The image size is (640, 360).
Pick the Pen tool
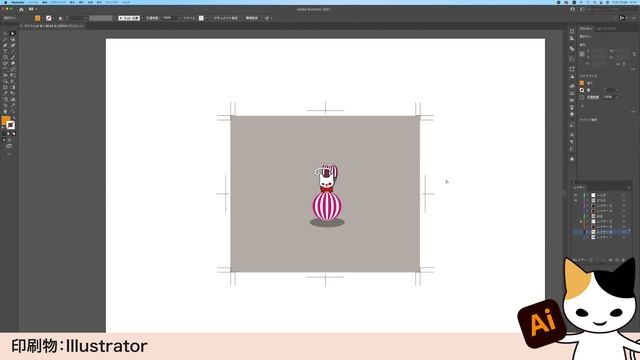(5, 45)
